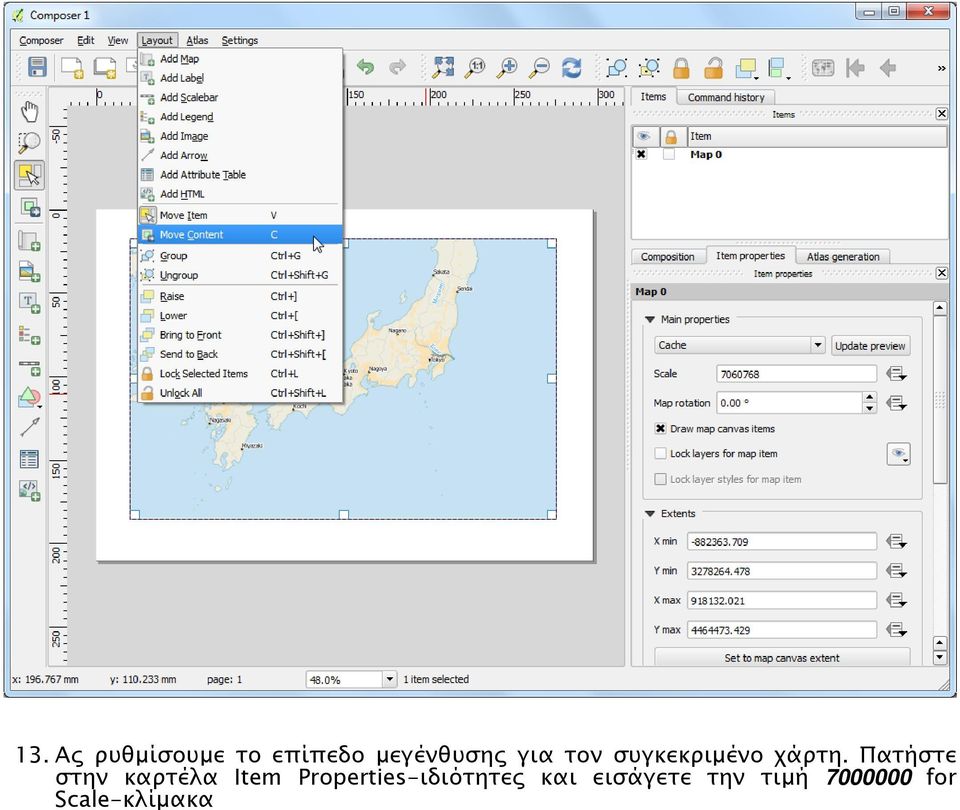
Task: Open the Composer menu
Action: [41, 40]
